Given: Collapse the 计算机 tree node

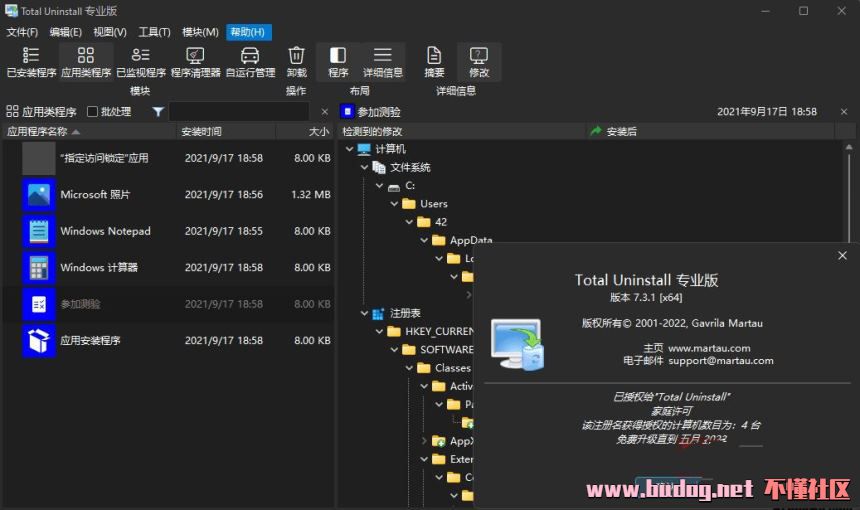Looking at the screenshot, I should point(349,149).
